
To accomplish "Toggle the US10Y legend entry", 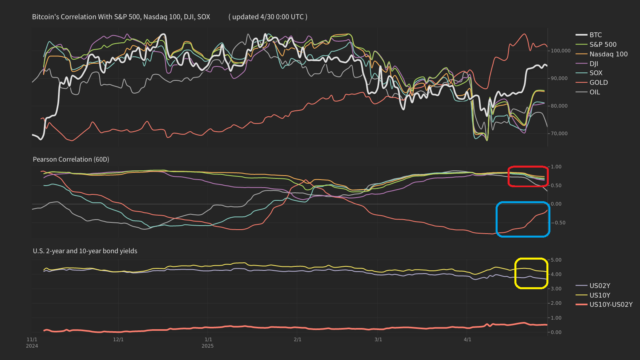I will point(593,295).
